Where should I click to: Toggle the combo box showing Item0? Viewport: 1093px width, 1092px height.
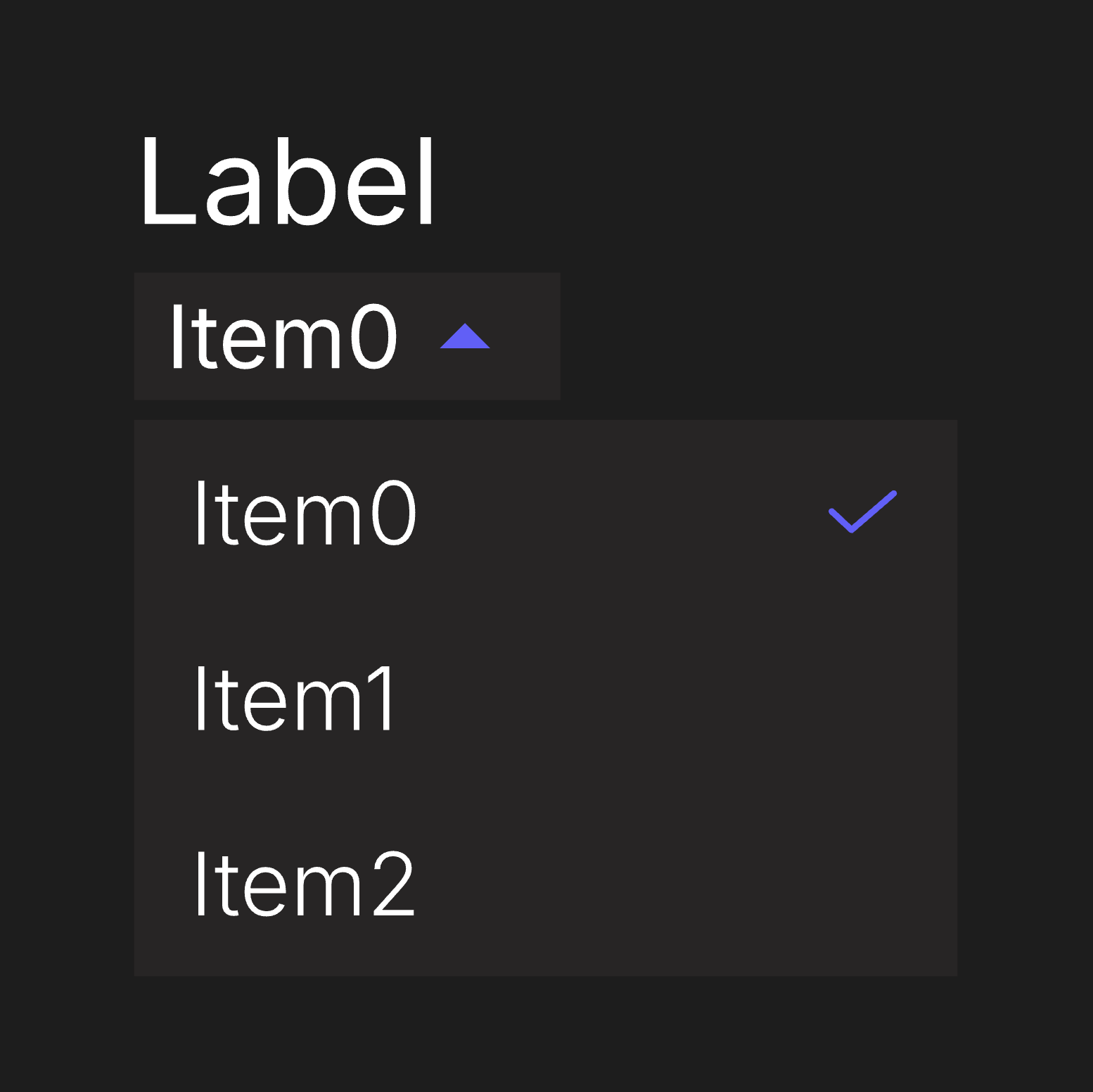[x=347, y=336]
